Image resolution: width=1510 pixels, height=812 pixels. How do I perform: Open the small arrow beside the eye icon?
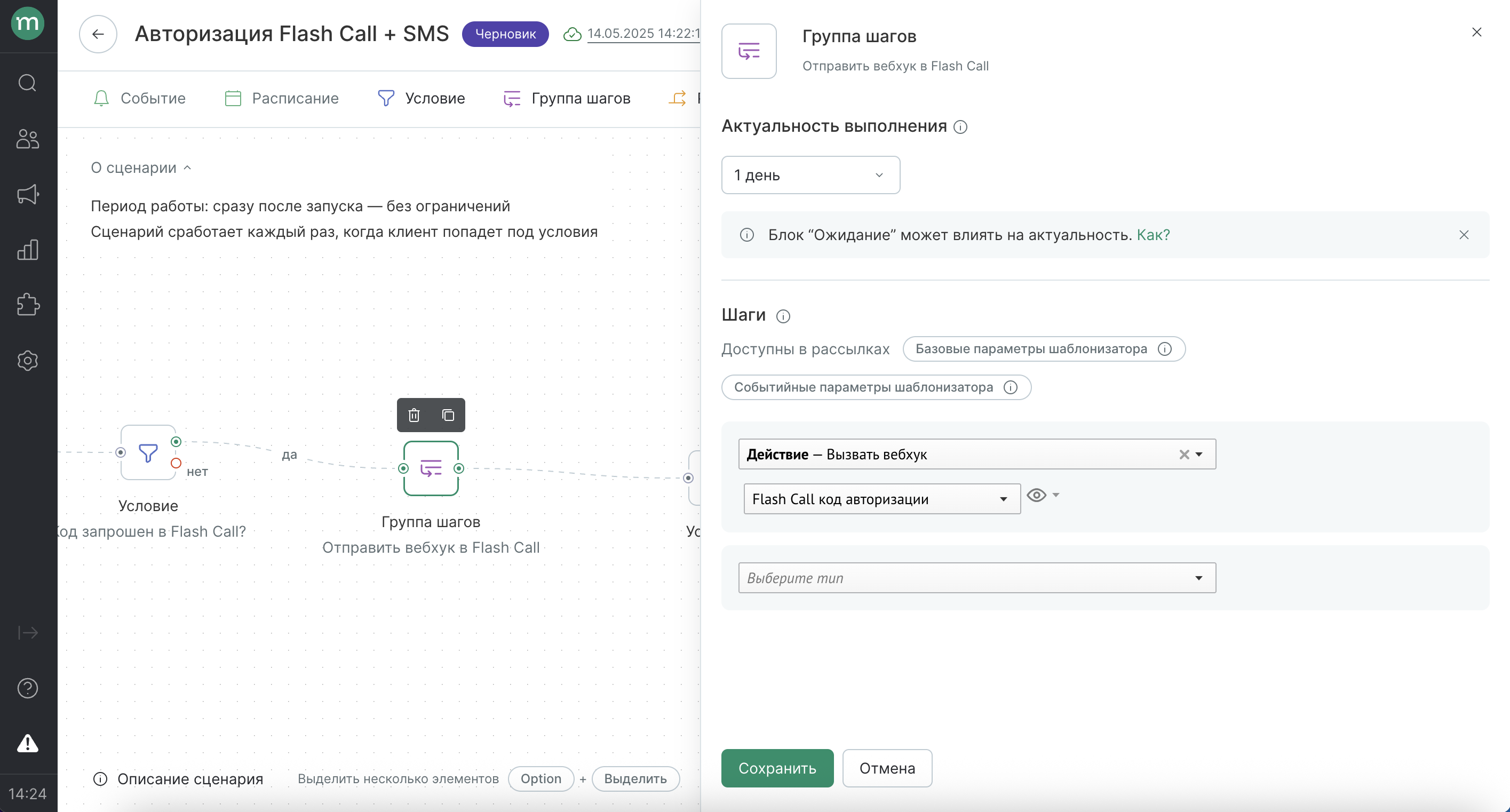pyautogui.click(x=1056, y=496)
